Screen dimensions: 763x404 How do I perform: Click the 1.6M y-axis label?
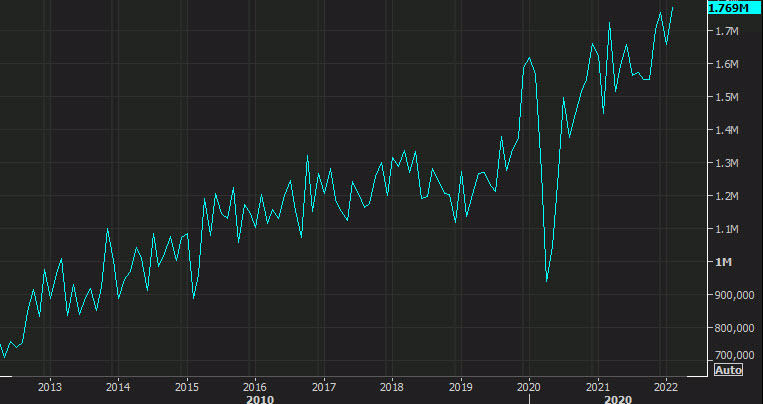coord(727,64)
